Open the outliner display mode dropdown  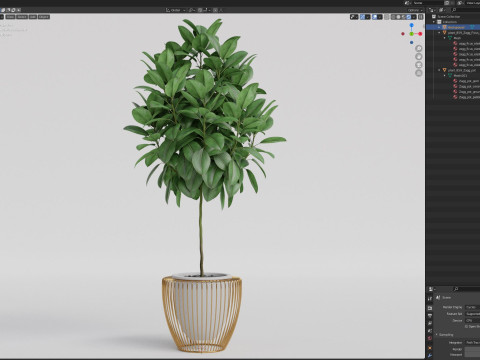[432, 10]
